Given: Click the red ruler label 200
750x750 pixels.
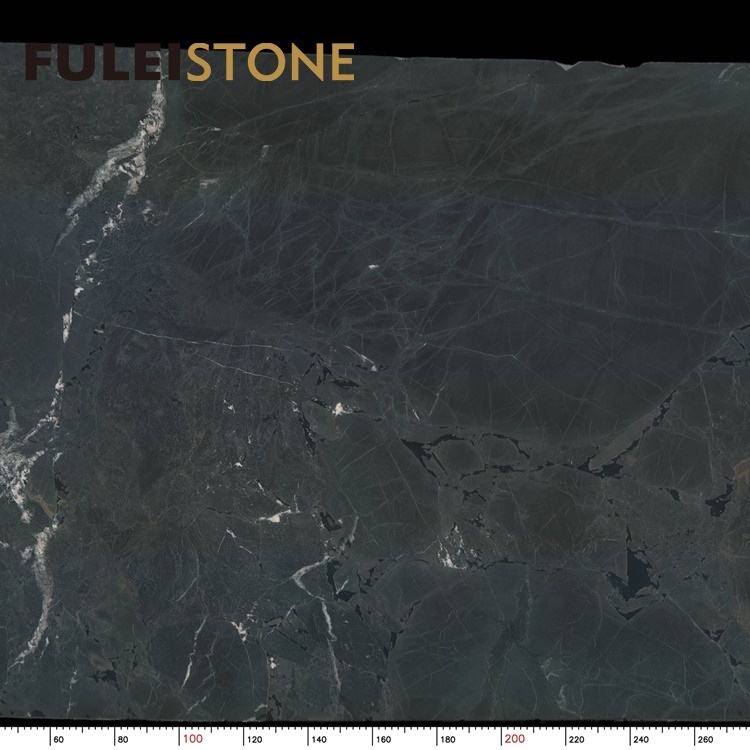Looking at the screenshot, I should pos(515,739).
